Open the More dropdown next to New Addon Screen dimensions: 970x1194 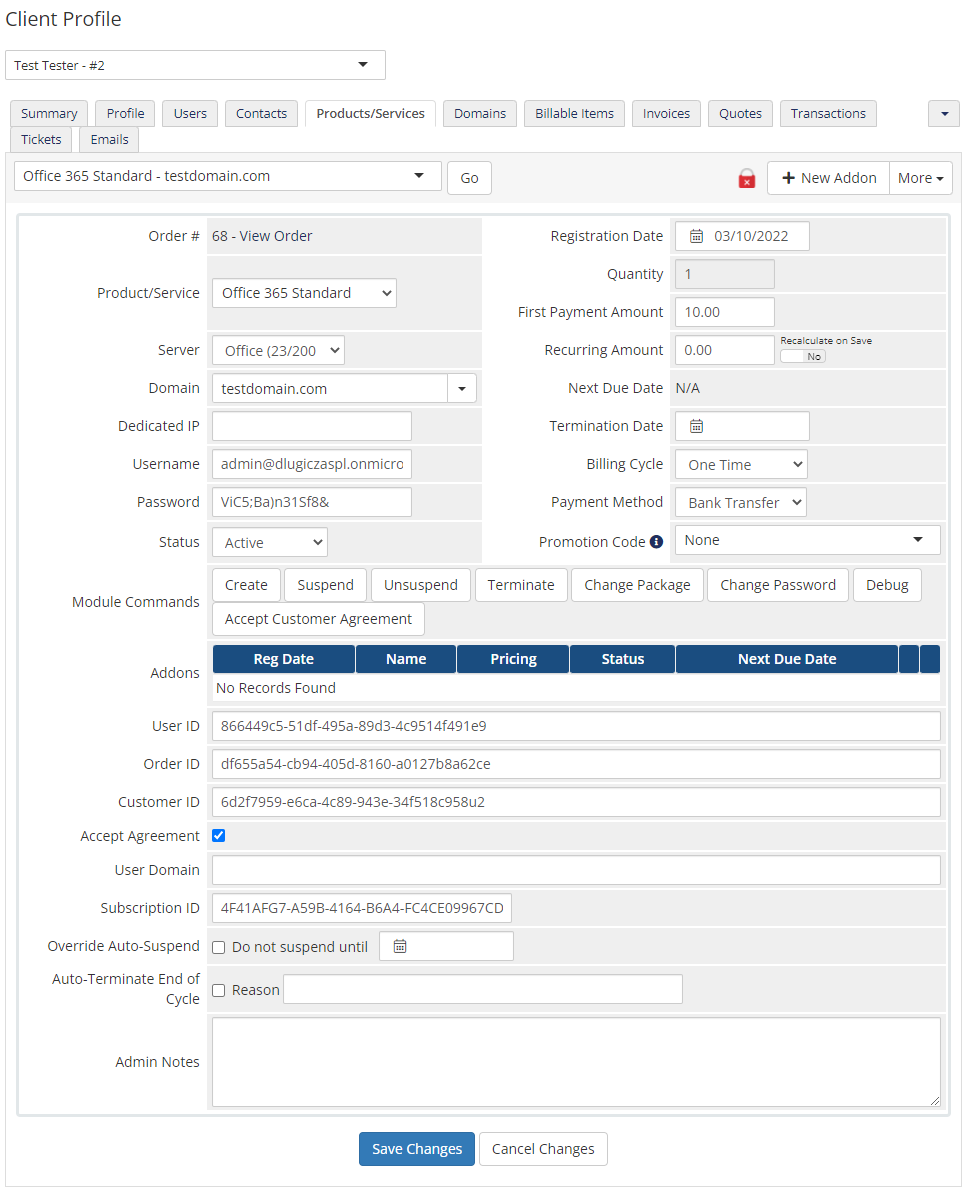click(x=921, y=177)
